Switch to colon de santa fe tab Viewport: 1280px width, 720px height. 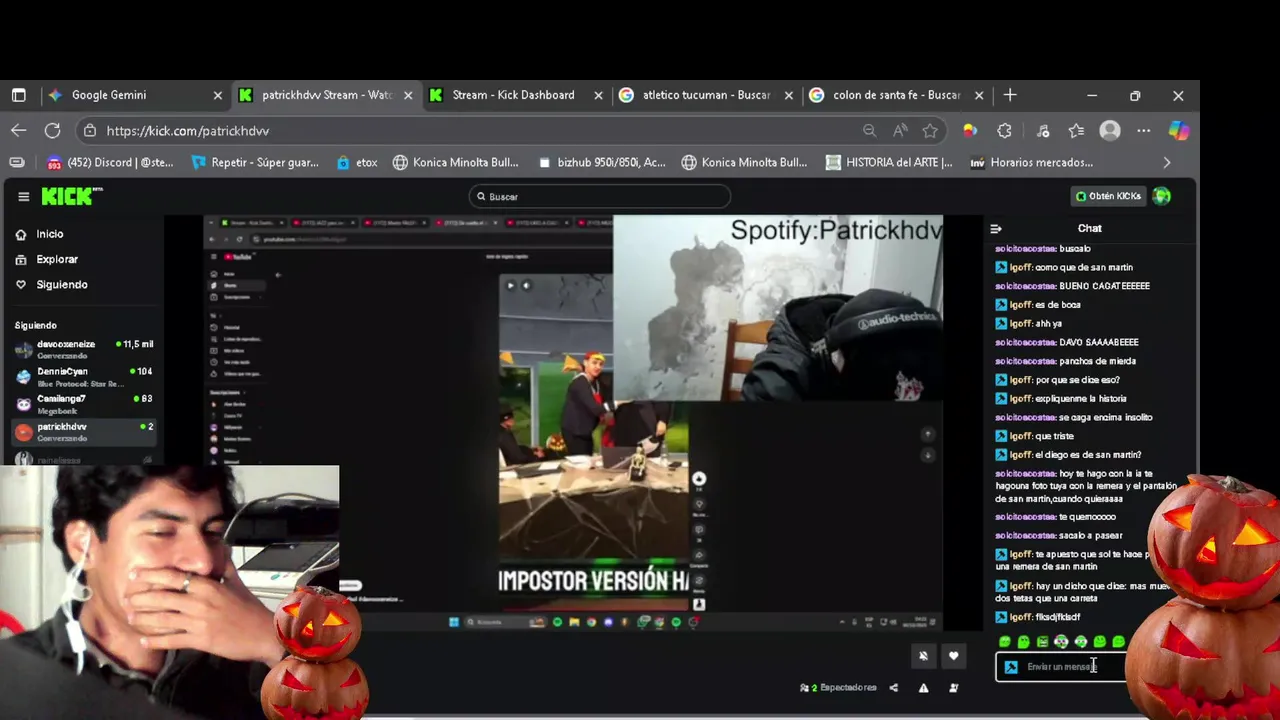click(x=895, y=95)
